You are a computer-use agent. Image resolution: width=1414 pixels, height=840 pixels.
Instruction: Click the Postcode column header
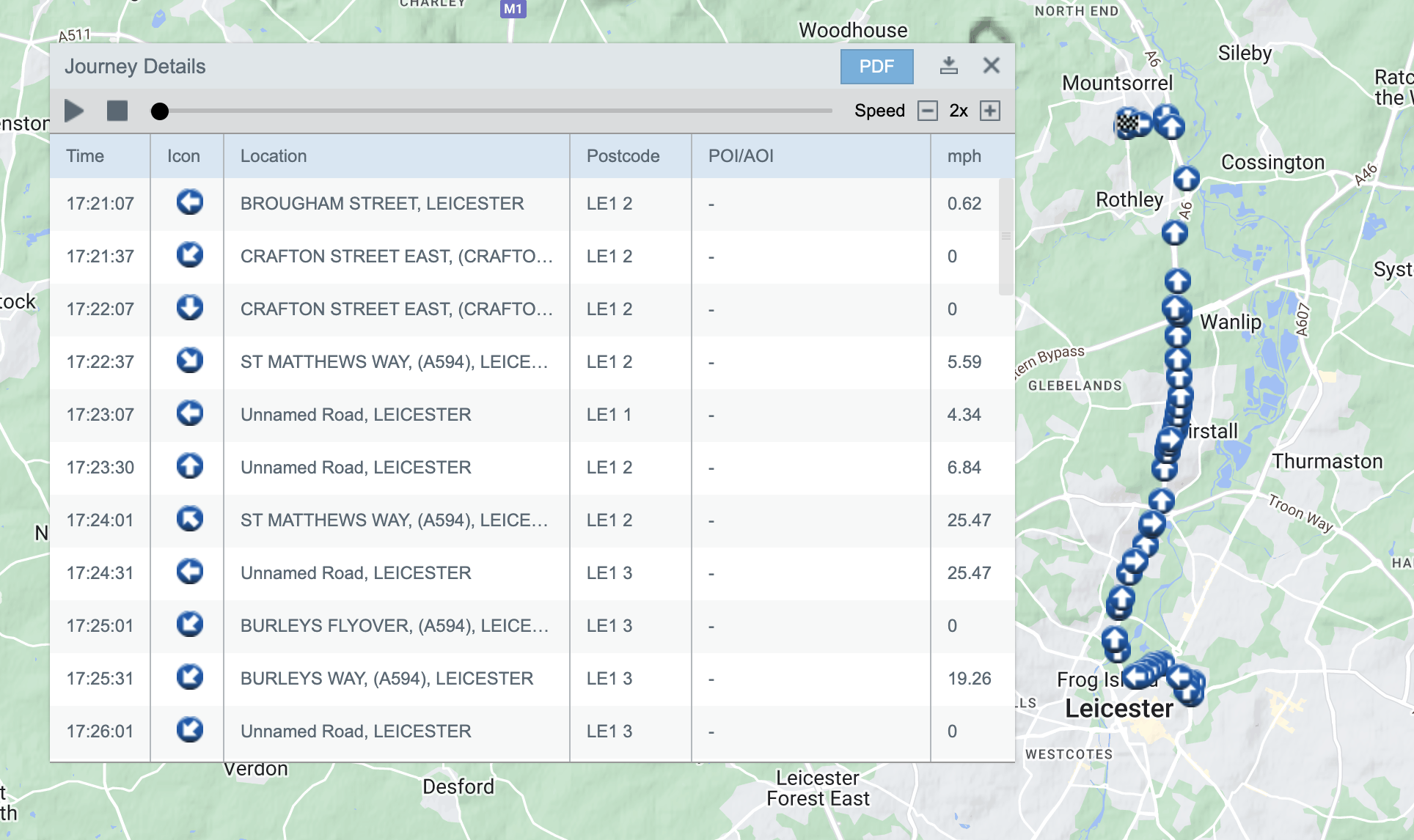click(623, 156)
